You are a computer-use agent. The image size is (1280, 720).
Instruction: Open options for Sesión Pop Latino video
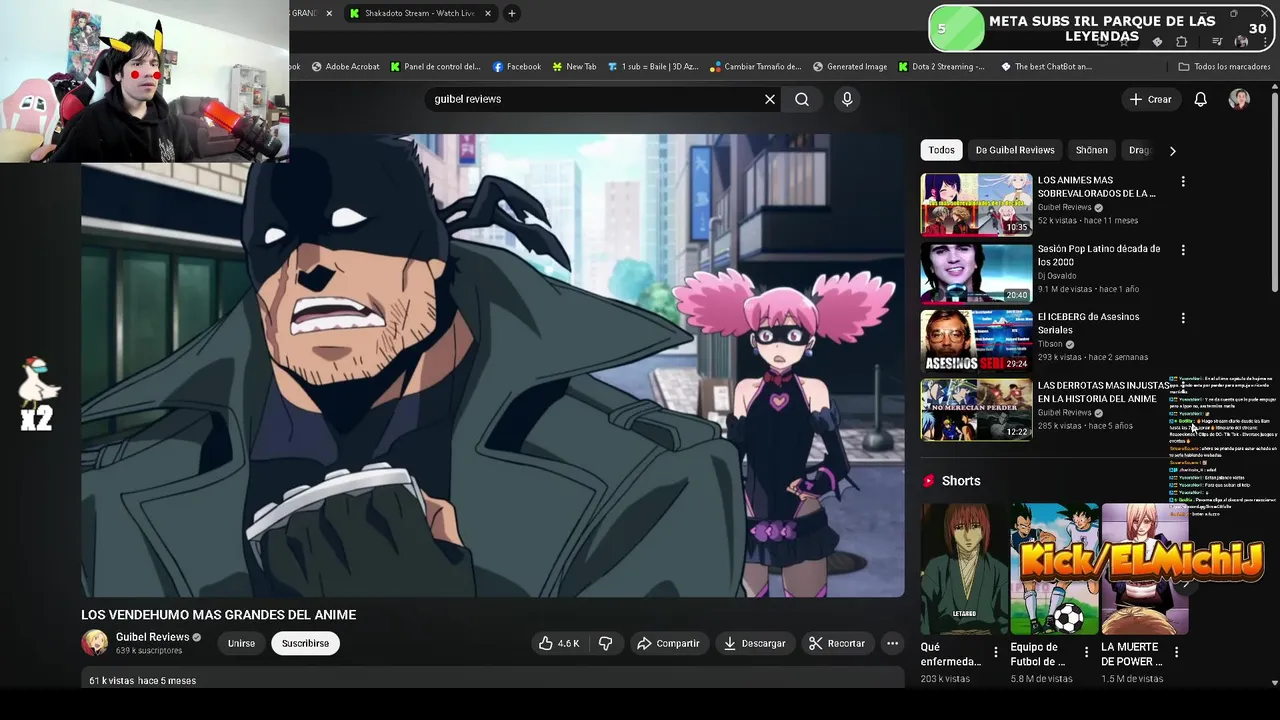tap(1183, 250)
